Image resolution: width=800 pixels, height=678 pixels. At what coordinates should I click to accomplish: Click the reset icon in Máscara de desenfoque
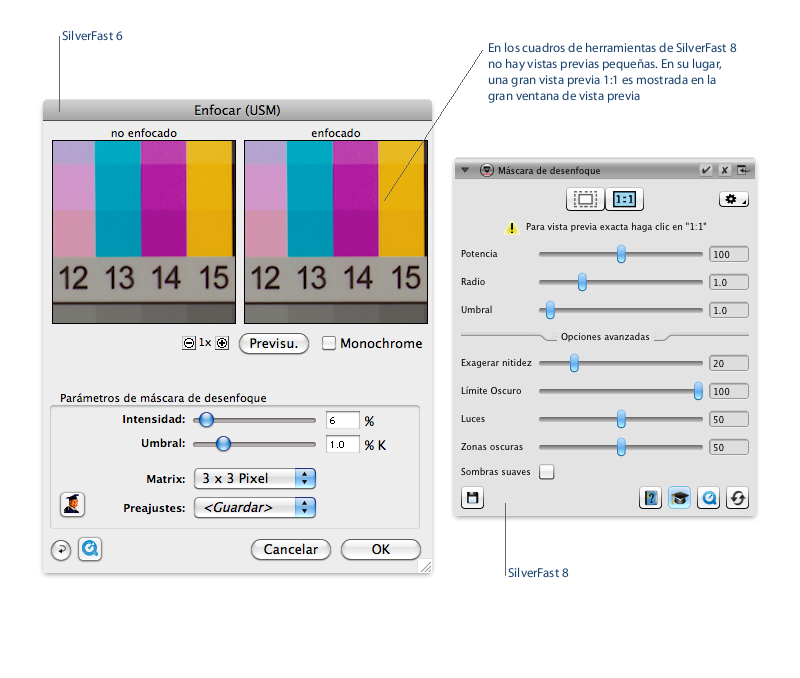point(738,498)
